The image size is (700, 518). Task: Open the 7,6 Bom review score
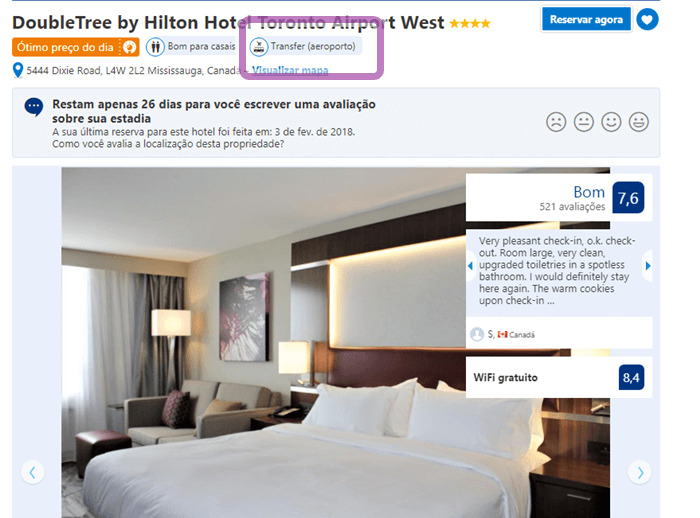coord(628,198)
